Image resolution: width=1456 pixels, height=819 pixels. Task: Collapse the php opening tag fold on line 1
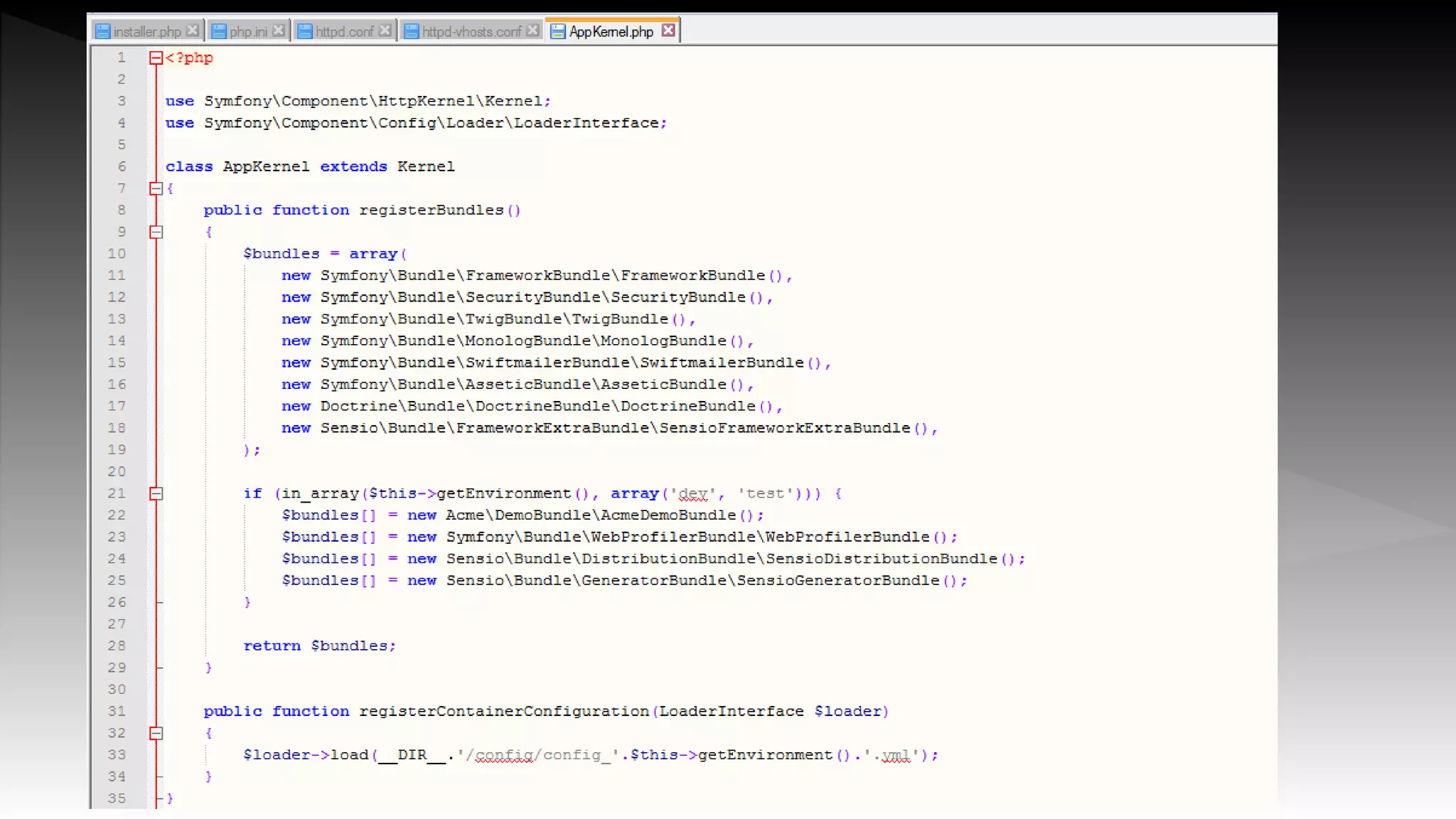(156, 58)
